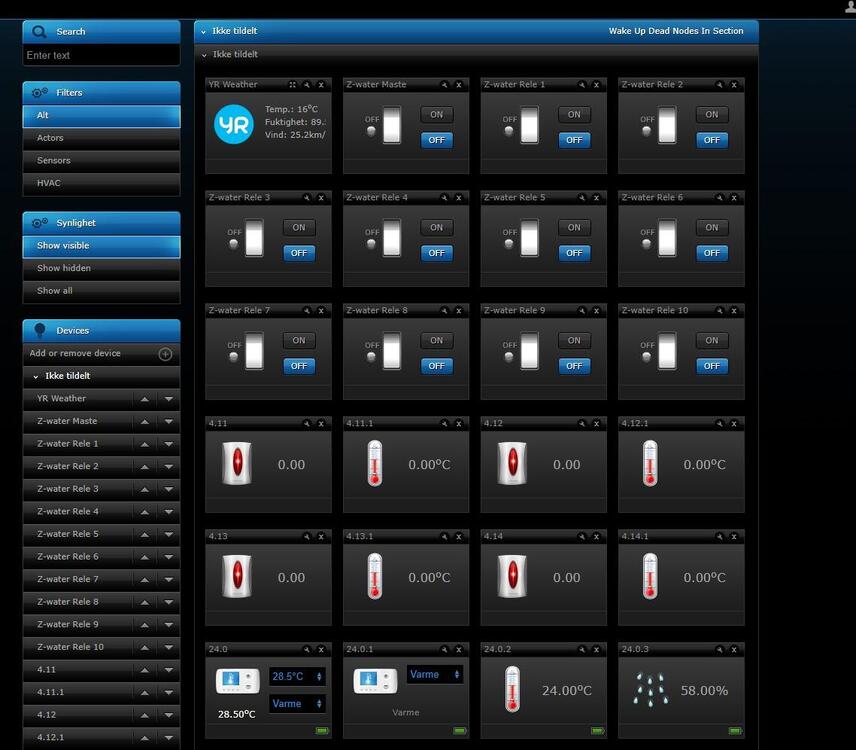Turn OFF Z-water Rele 5
The width and height of the screenshot is (856, 750).
point(574,253)
